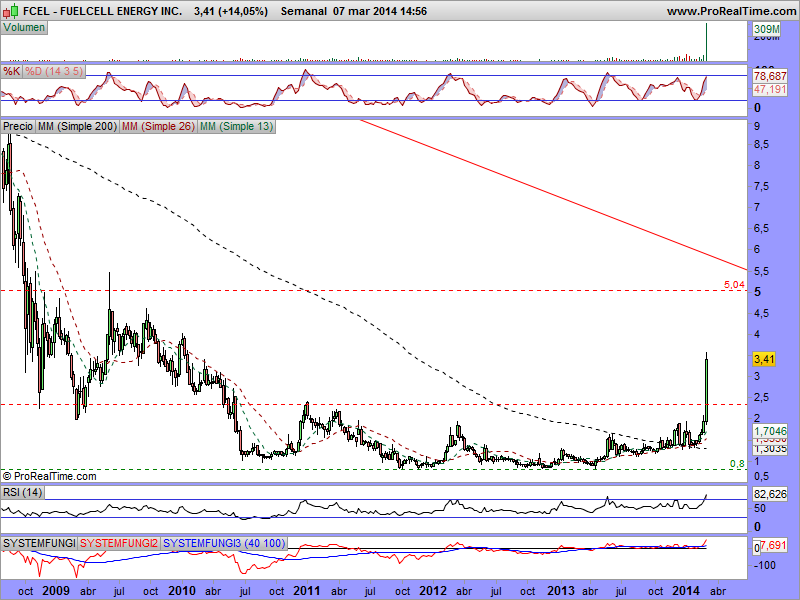Viewport: 800px width, 600px height.
Task: Click the red descending trendline
Action: click(553, 194)
